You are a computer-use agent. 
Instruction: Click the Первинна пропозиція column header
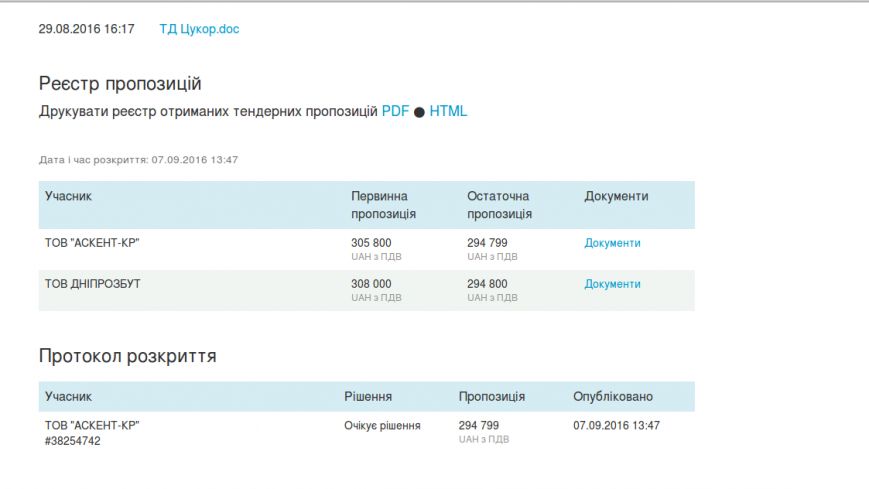383,205
